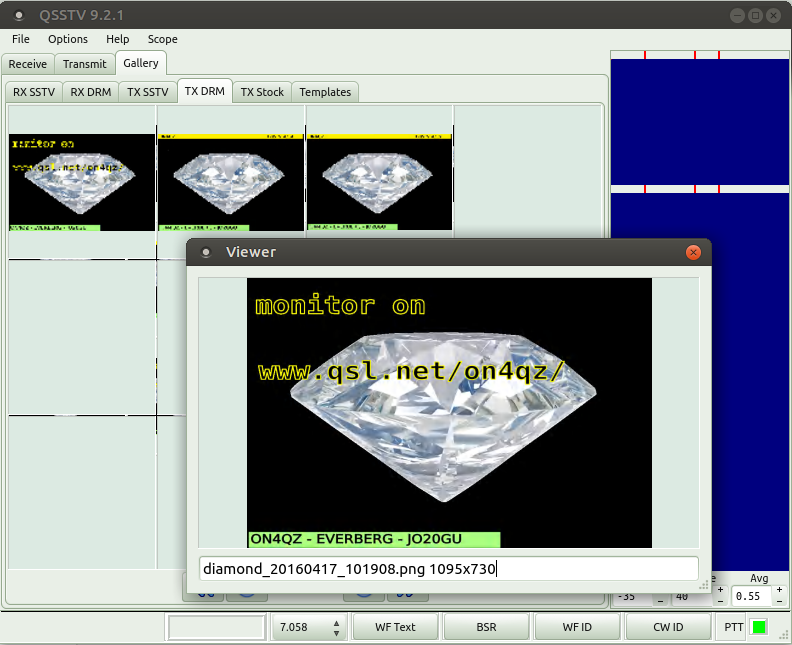Click the diamond_20160417_101908.png filename field
The height and width of the screenshot is (645, 792).
(x=449, y=569)
